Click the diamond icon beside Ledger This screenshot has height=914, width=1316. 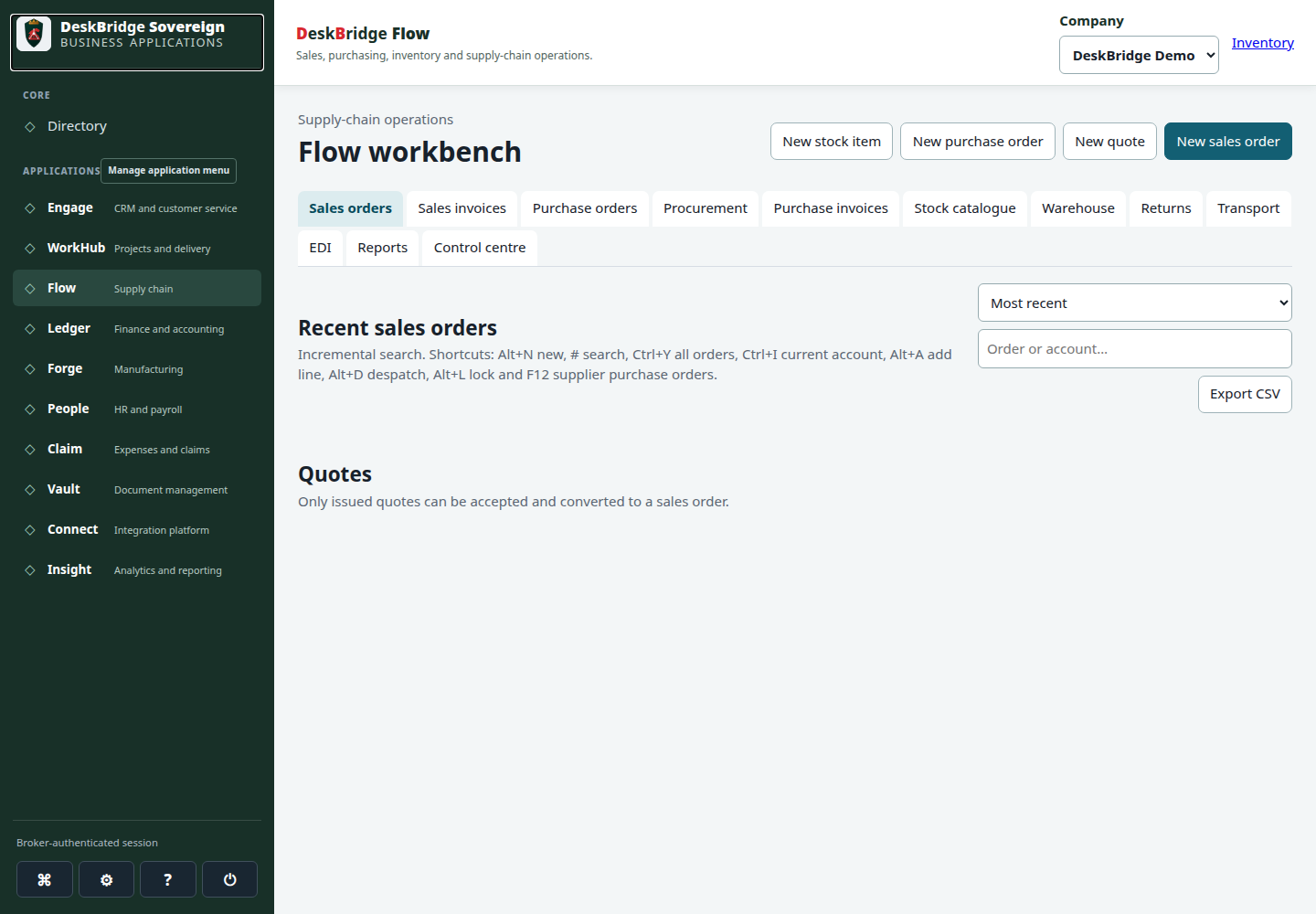(x=30, y=329)
